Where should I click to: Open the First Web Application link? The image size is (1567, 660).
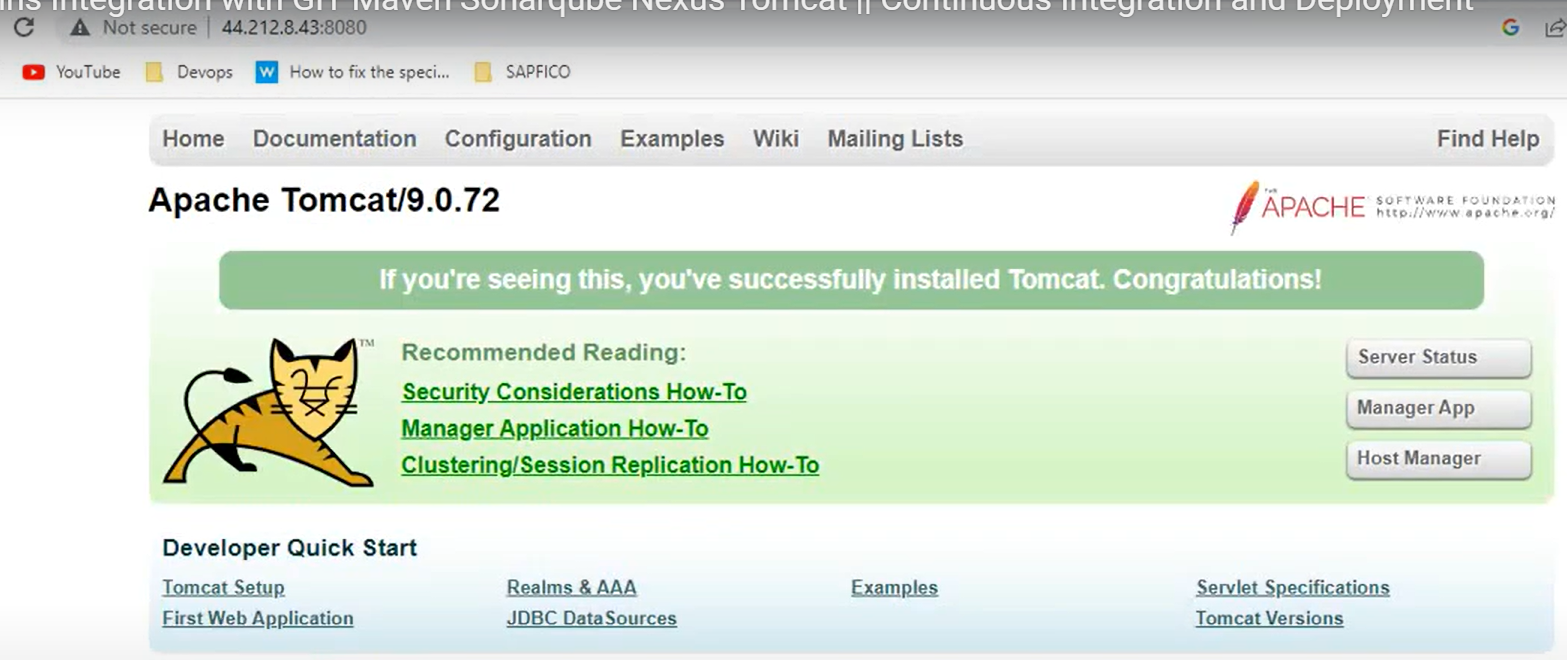(258, 619)
